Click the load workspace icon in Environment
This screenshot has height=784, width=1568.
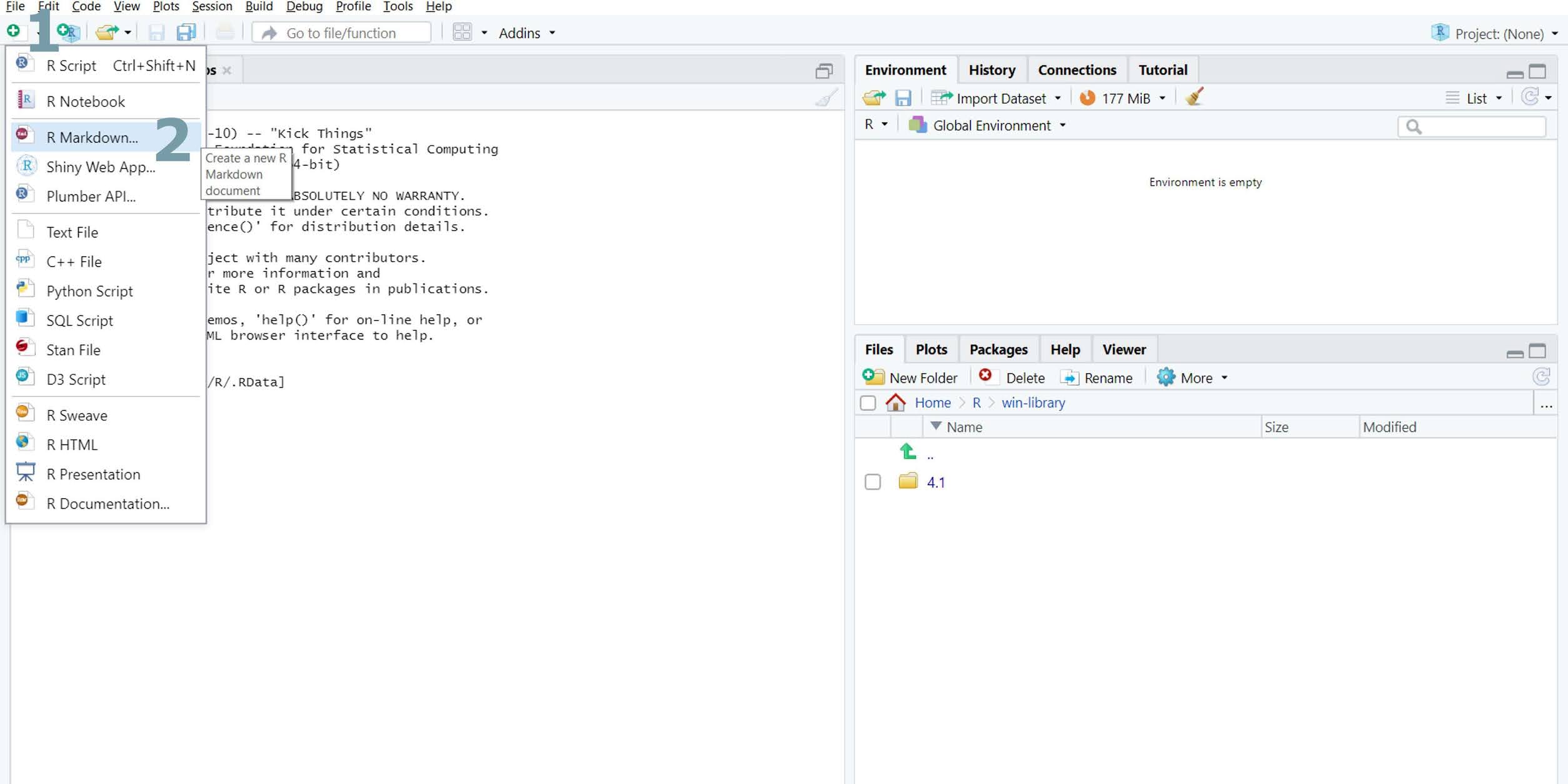(x=873, y=98)
